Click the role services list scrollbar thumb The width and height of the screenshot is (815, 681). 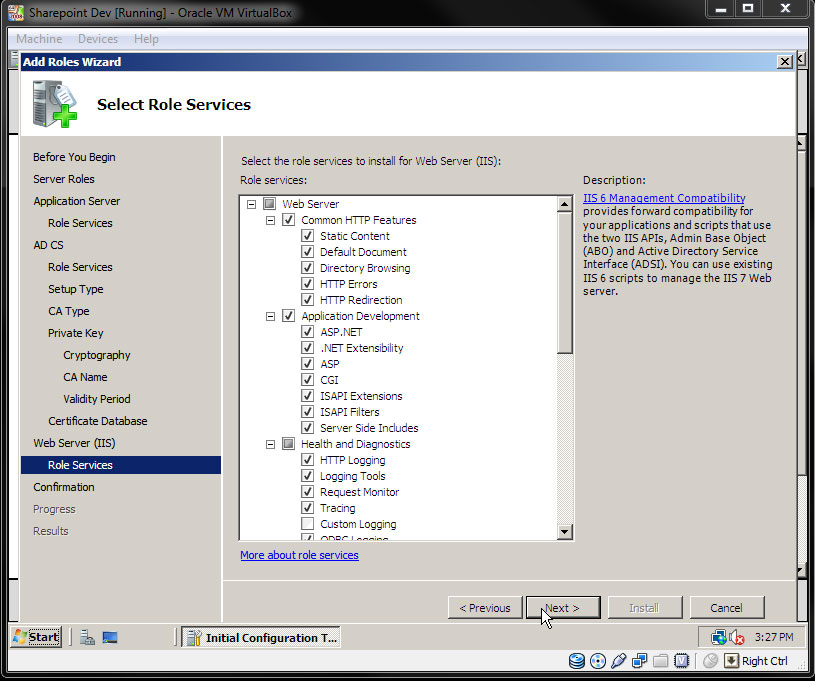[564, 283]
